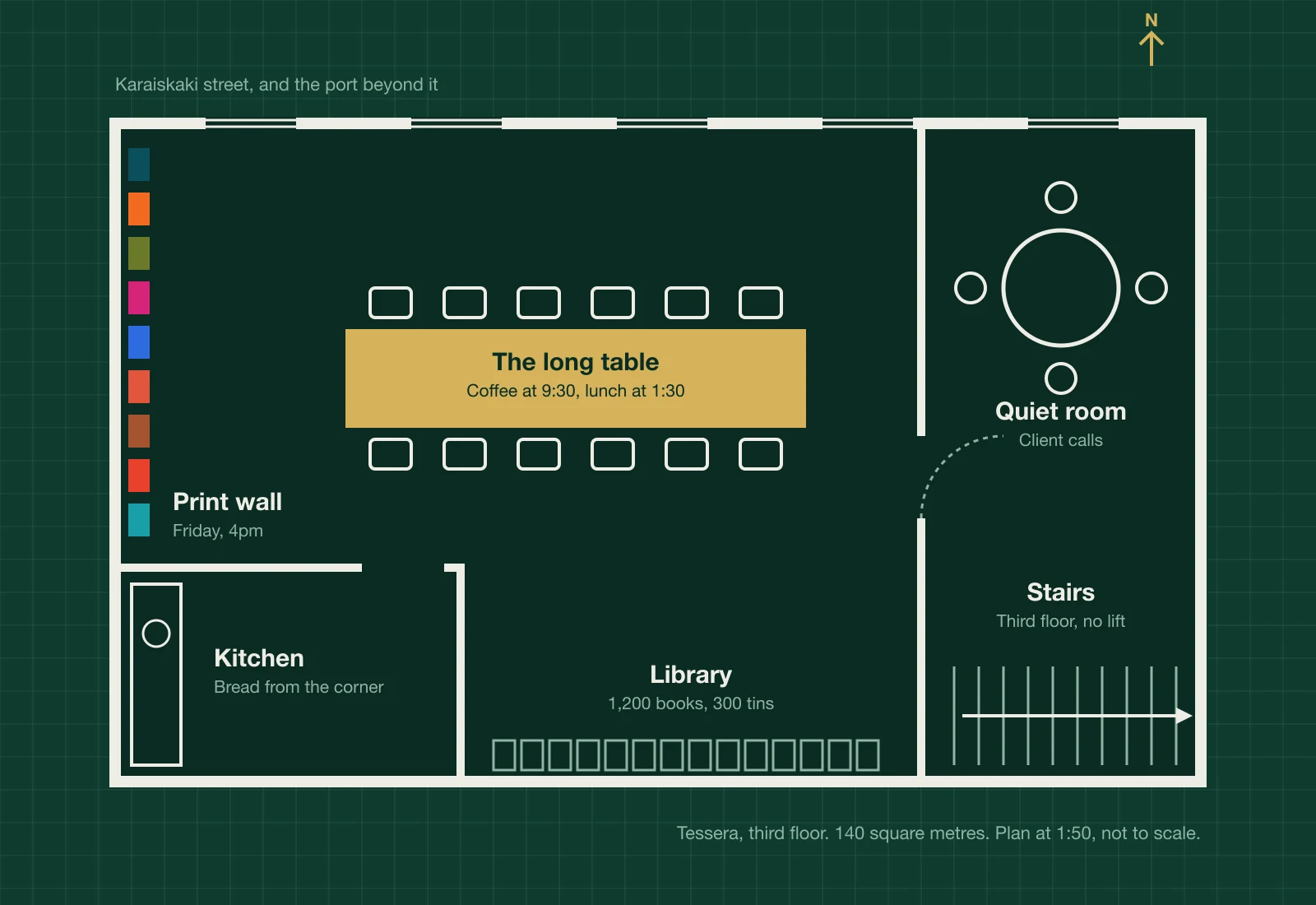Image resolution: width=1316 pixels, height=905 pixels.
Task: Click the round Quiet room table
Action: coord(1061,288)
